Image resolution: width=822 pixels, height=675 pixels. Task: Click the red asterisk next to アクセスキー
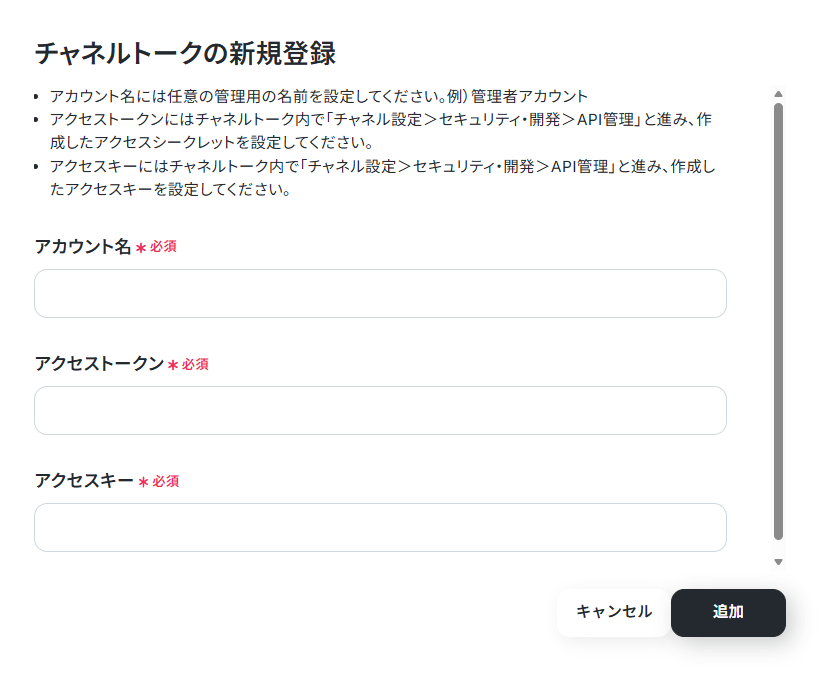(143, 482)
